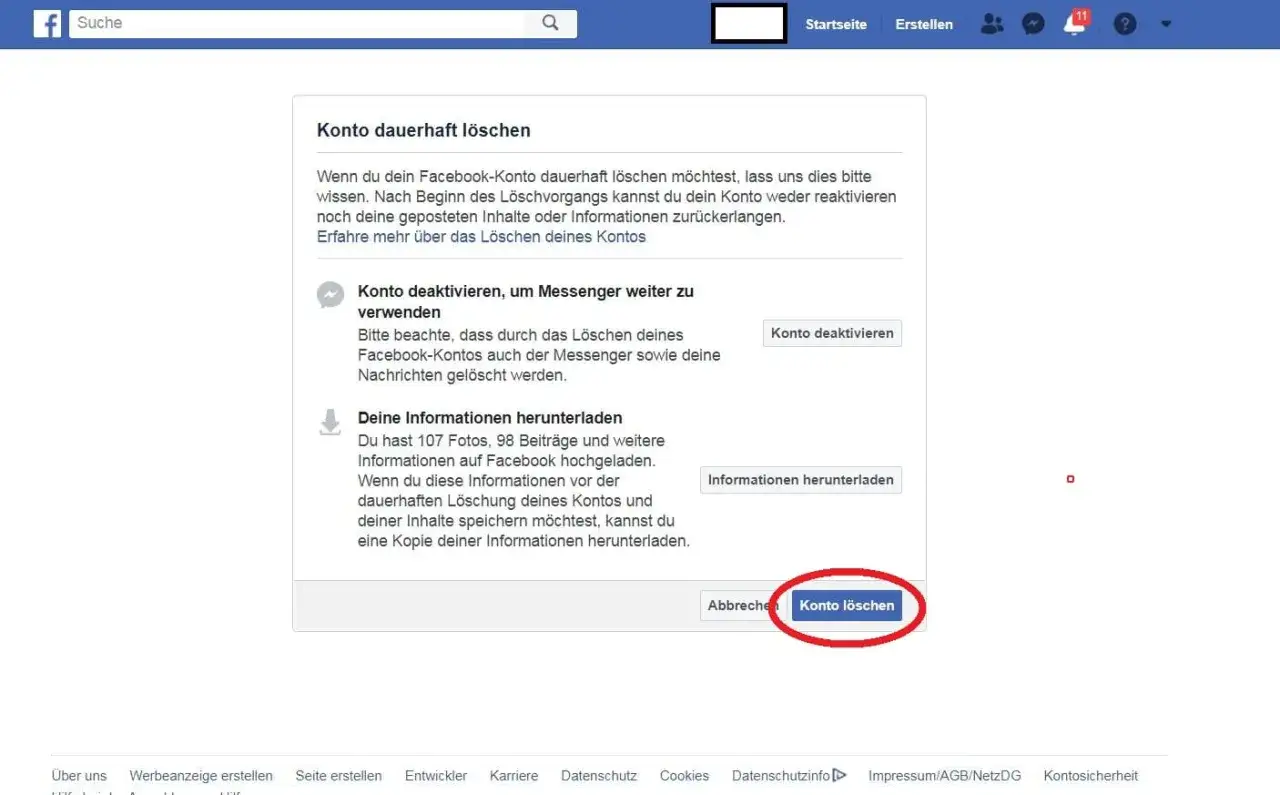Focus the Suche search field
Viewport: 1280px width, 795px height.
point(297,23)
